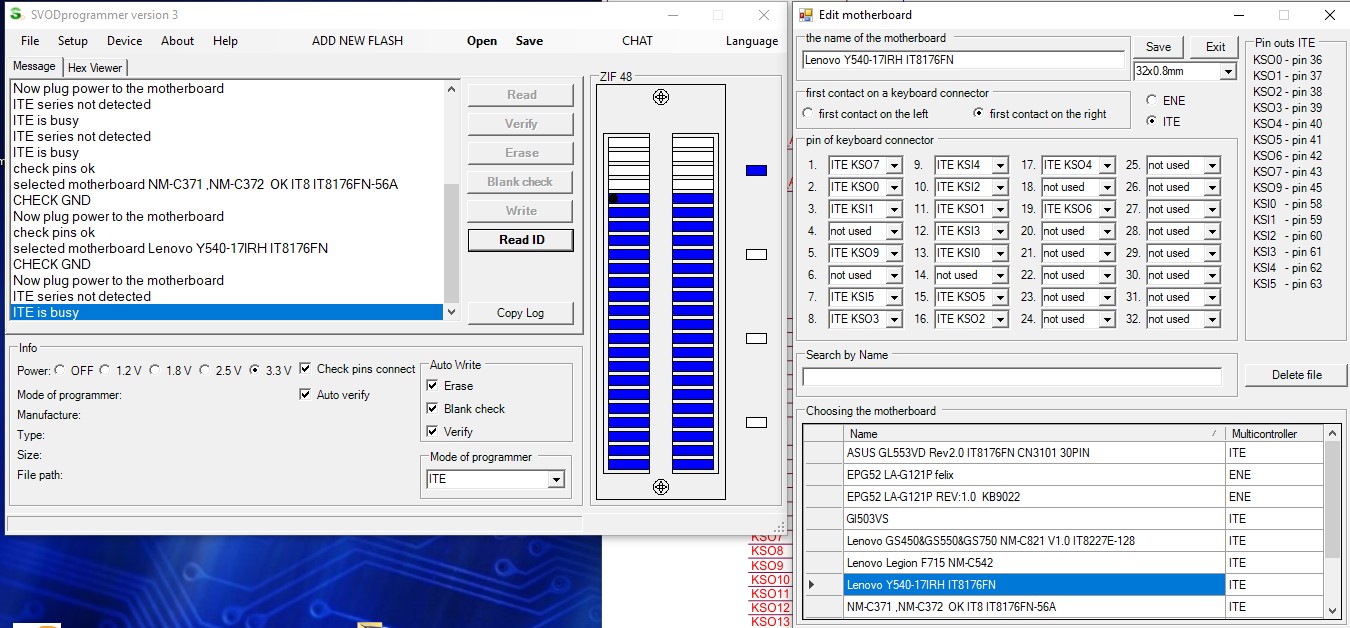Click Save in SVODprogrammer menu bar
Viewport: 1350px width, 628px height.
coord(529,41)
